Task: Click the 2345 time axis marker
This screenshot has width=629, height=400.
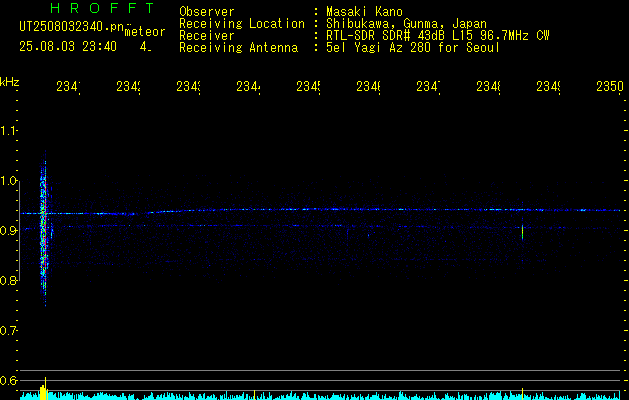Action: (x=308, y=86)
